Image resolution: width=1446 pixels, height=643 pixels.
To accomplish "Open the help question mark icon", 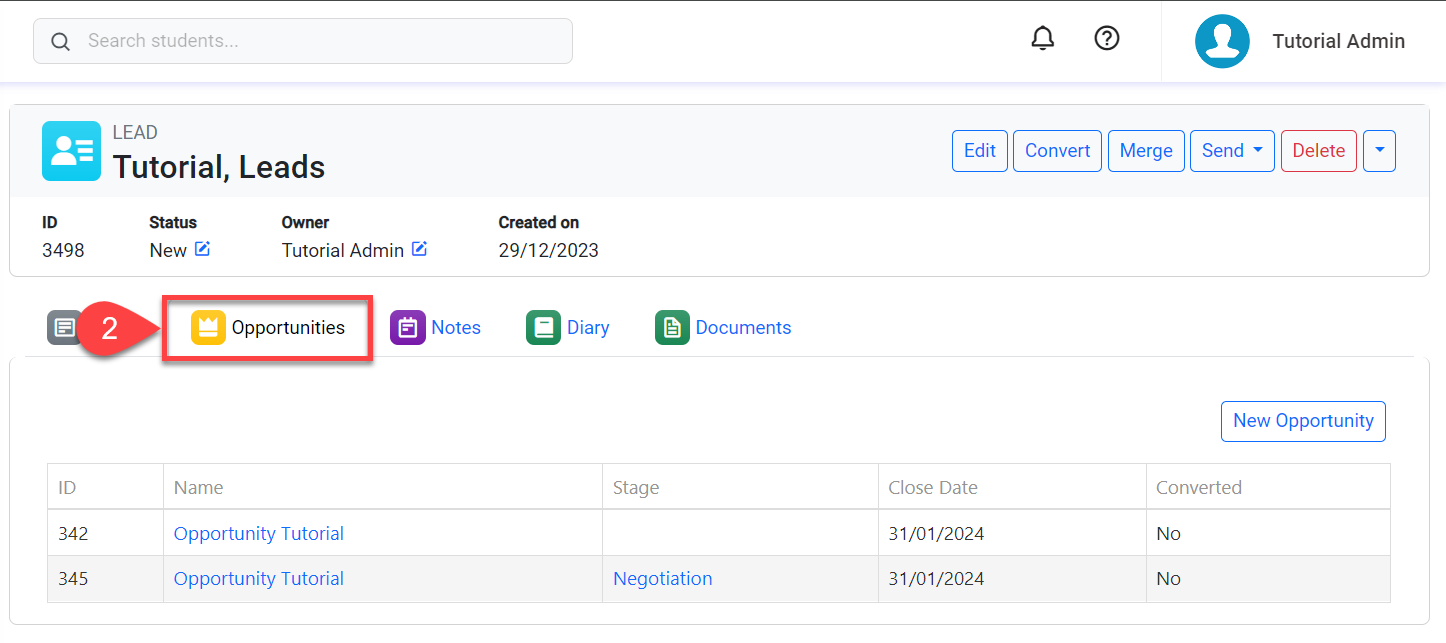I will coord(1107,39).
